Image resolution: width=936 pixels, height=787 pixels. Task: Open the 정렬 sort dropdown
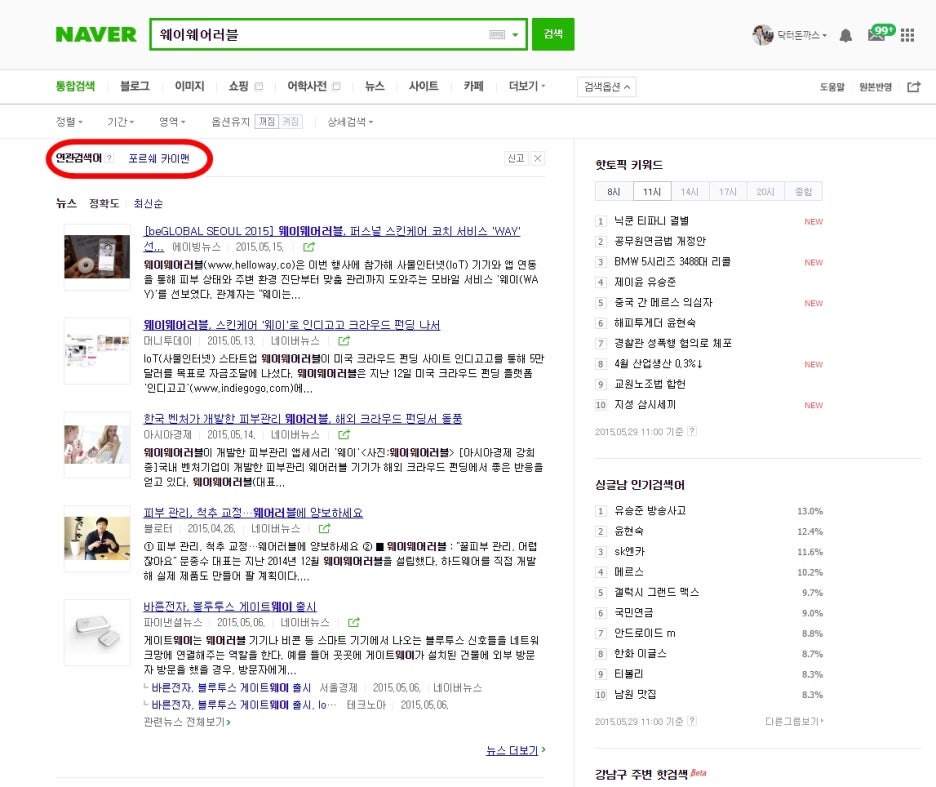(x=69, y=122)
